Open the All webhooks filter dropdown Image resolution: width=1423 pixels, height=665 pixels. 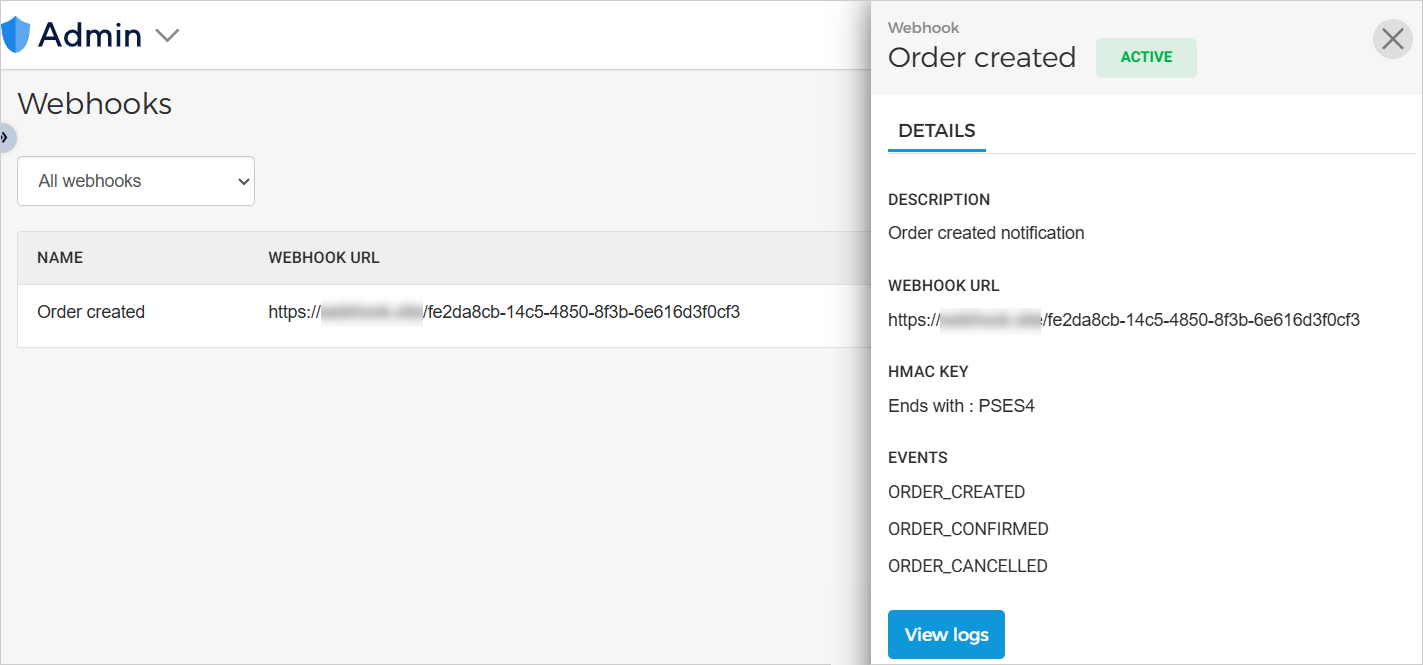point(136,181)
